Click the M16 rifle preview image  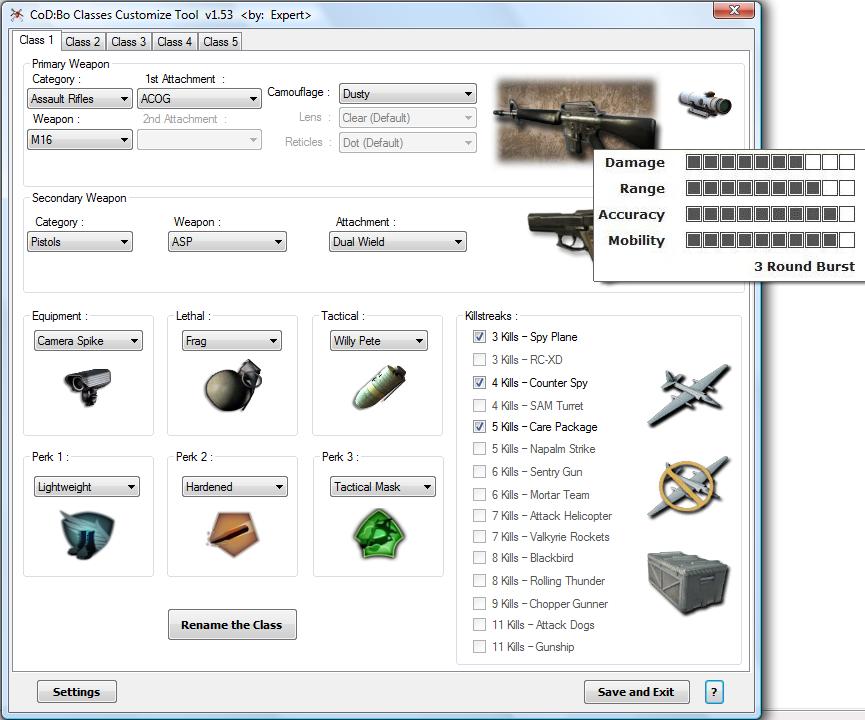point(577,121)
